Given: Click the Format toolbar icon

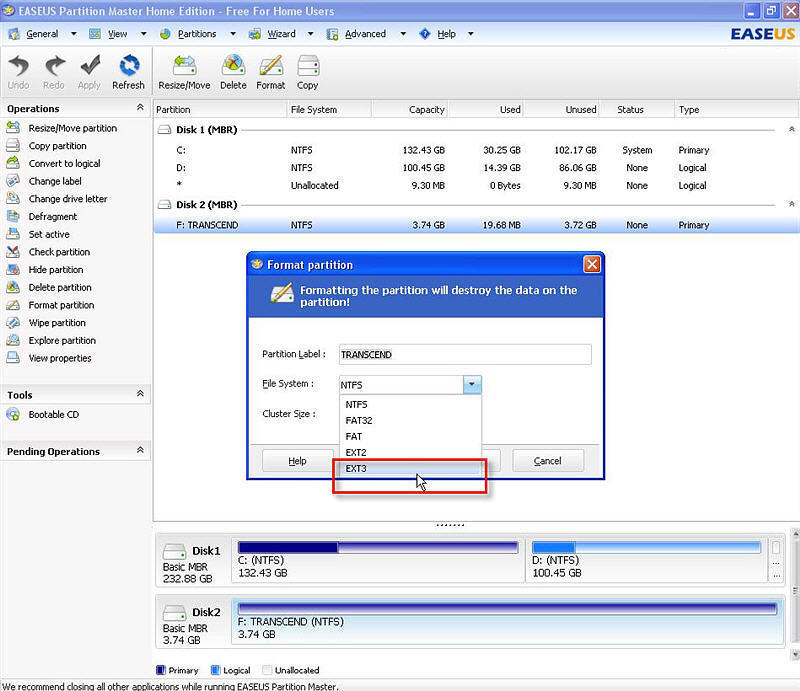Looking at the screenshot, I should click(270, 72).
